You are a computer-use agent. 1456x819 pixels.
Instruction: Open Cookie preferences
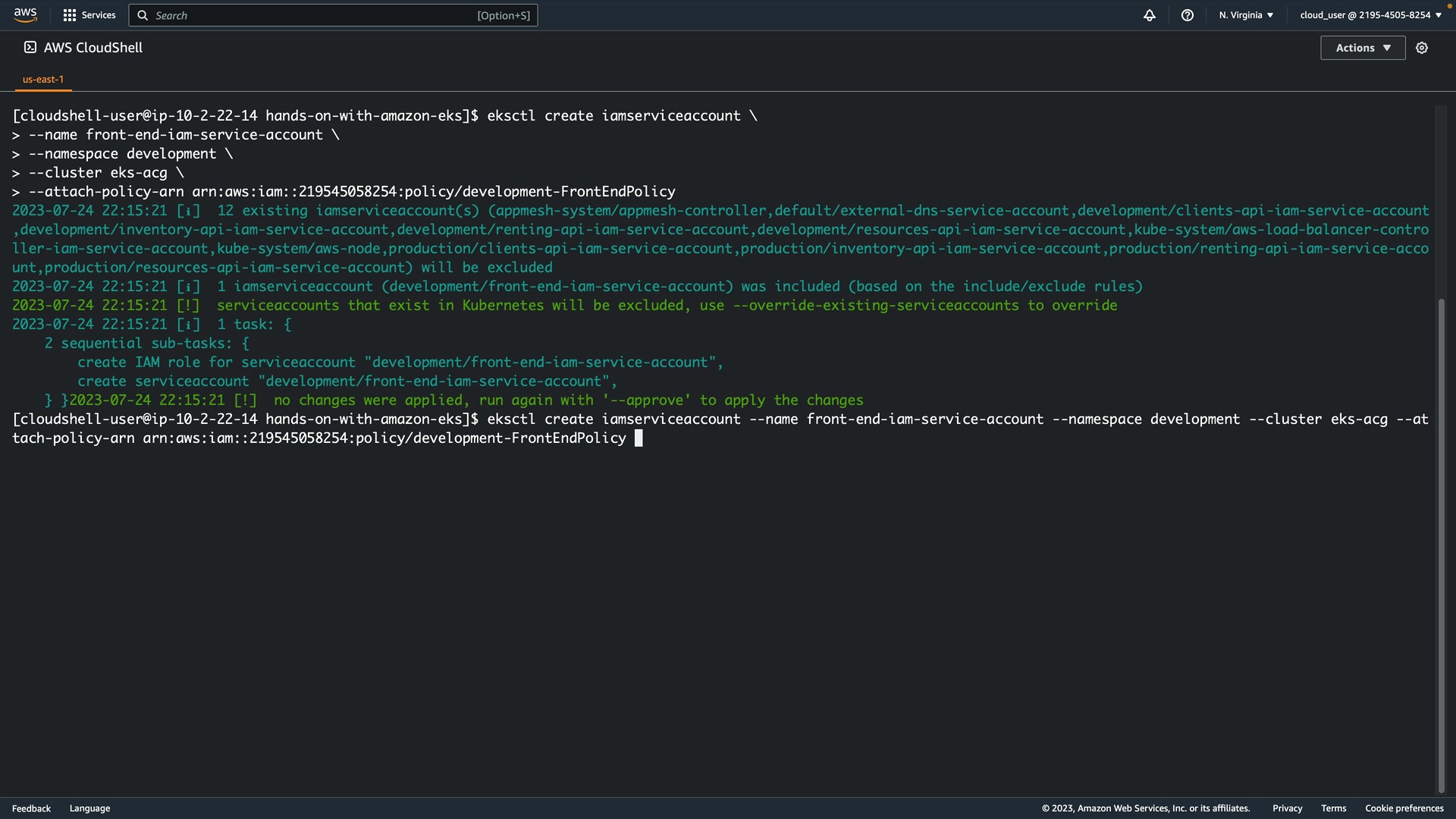(1404, 808)
